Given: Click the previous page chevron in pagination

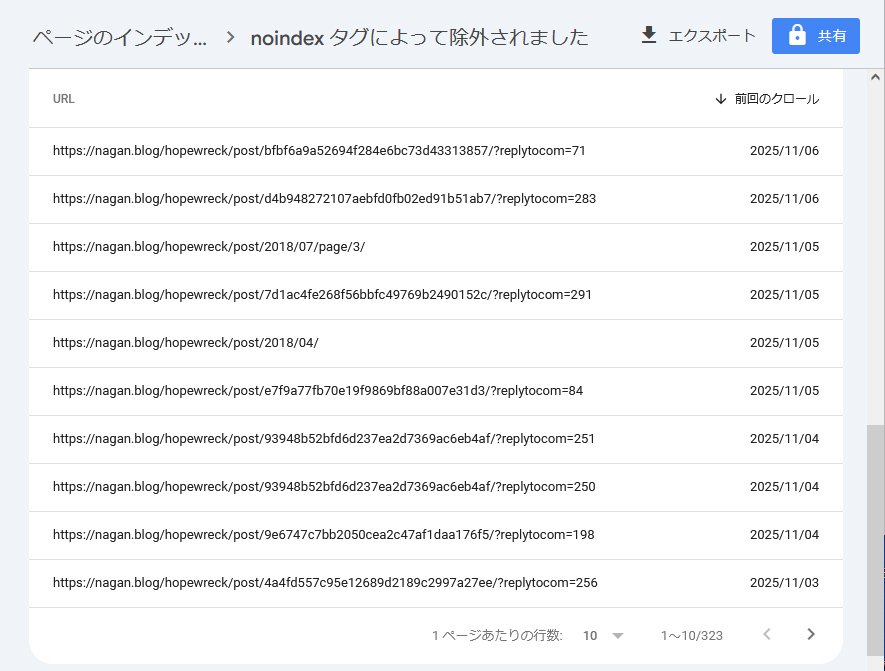Looking at the screenshot, I should (766, 634).
